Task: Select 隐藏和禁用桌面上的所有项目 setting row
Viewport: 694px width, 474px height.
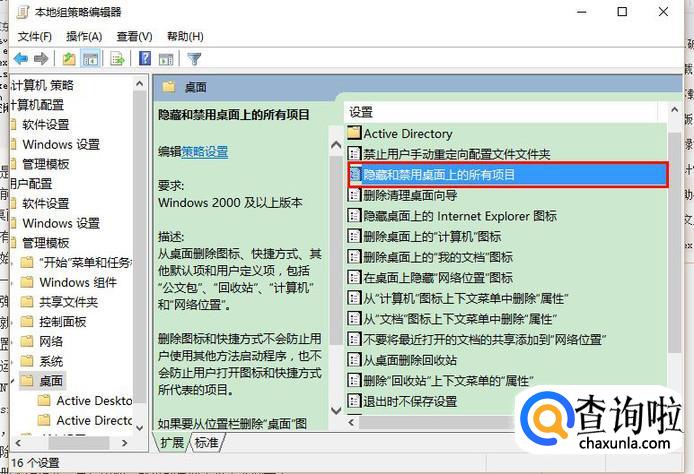Action: [x=508, y=174]
